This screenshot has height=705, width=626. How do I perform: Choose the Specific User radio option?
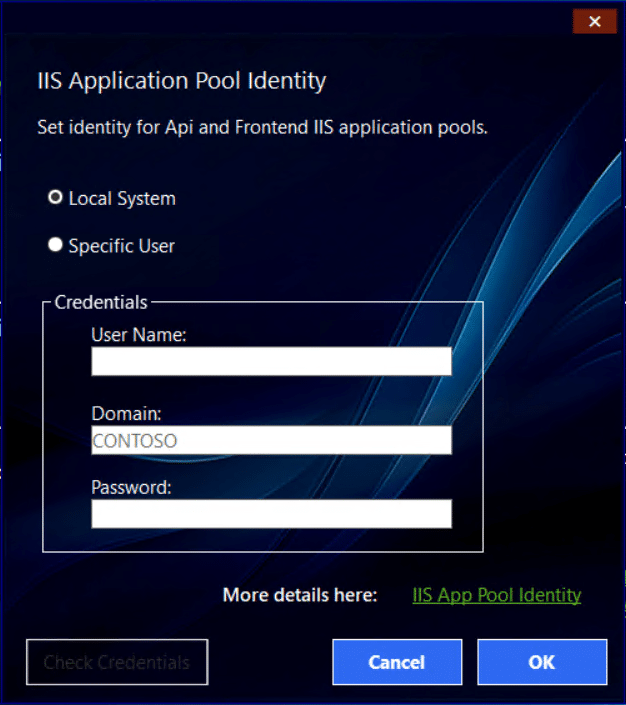[x=56, y=245]
